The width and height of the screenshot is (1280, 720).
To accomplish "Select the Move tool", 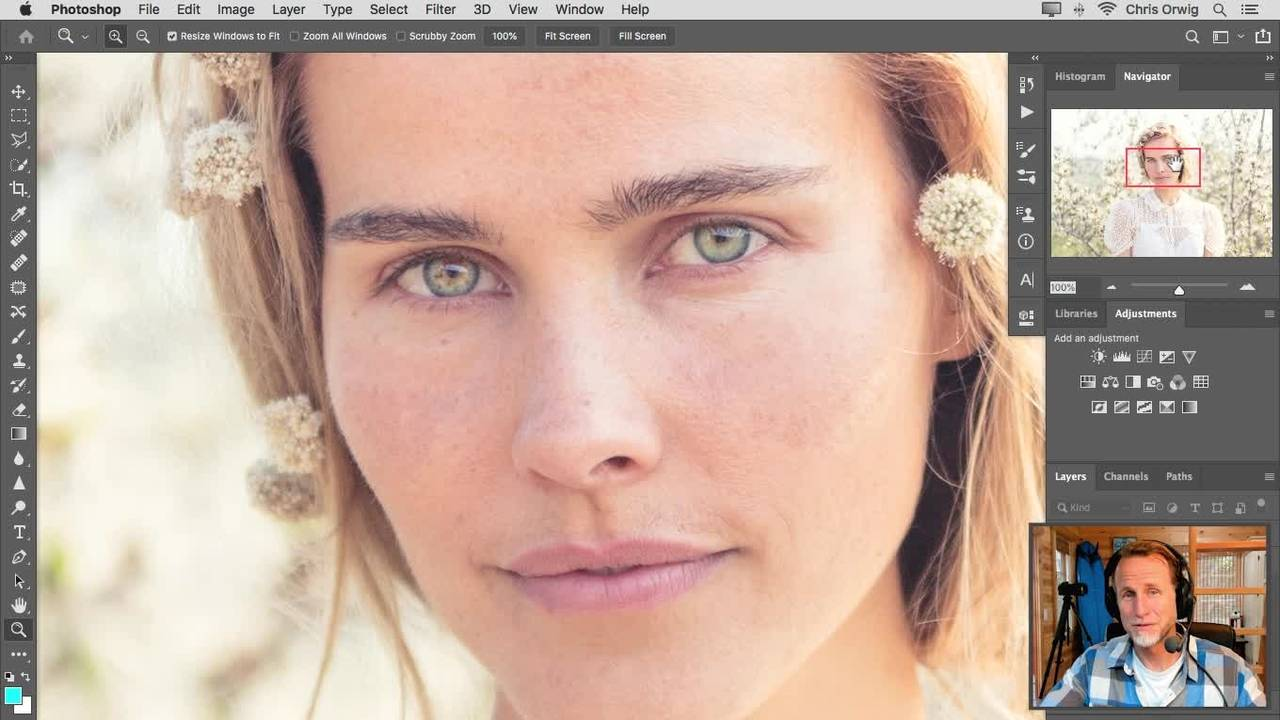I will click(19, 92).
